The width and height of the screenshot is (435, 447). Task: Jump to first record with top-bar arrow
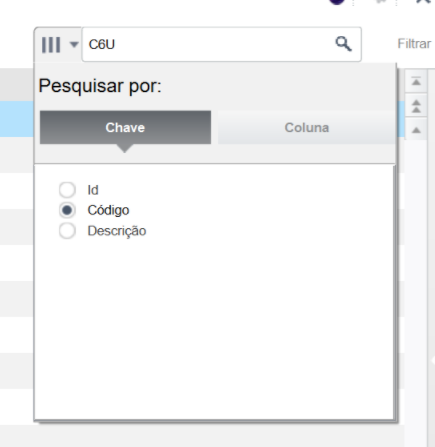click(x=416, y=81)
